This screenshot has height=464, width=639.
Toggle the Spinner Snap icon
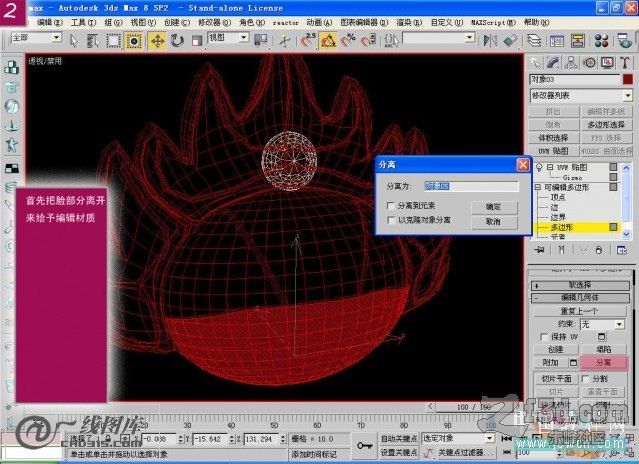click(368, 40)
